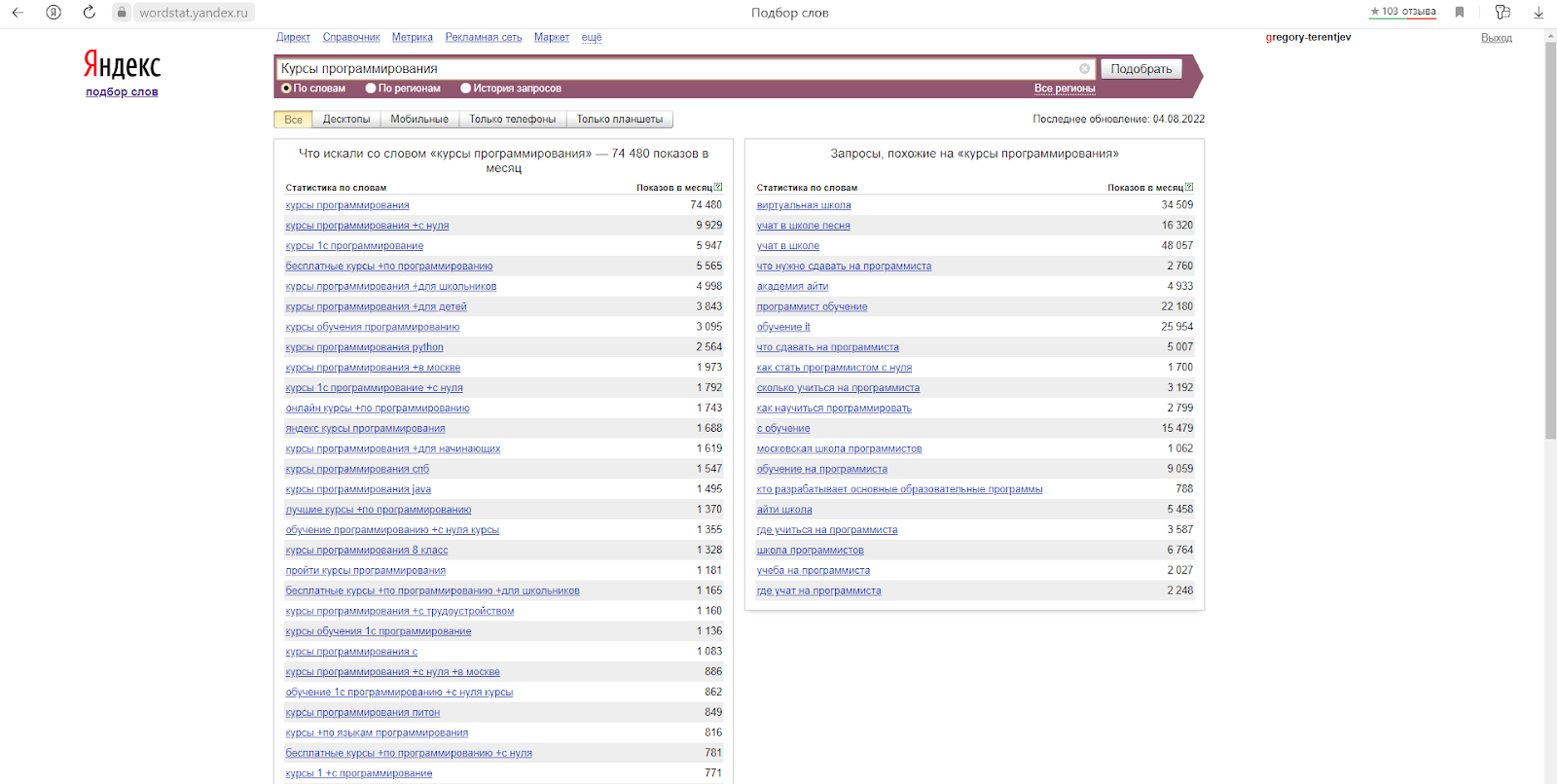Reload the page with the refresh icon
1557x784 pixels.
point(89,13)
